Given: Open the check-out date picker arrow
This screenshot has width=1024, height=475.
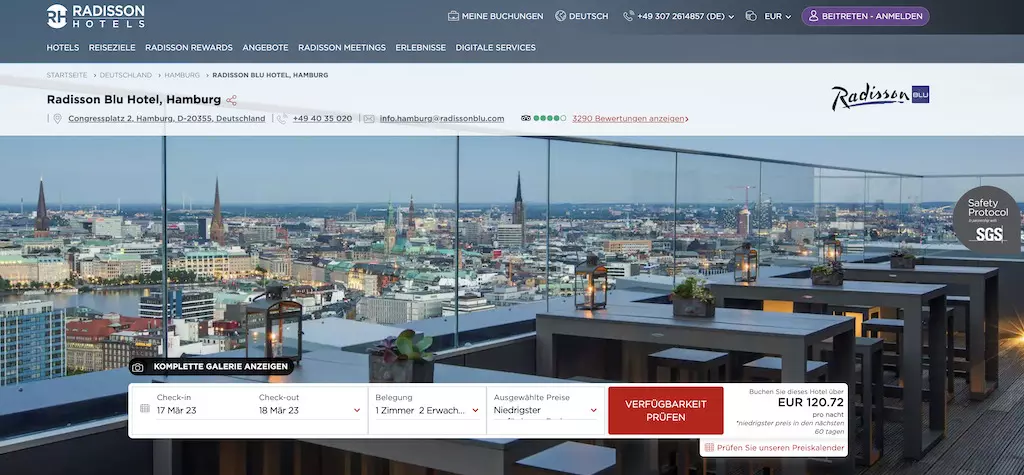Looking at the screenshot, I should (x=357, y=411).
